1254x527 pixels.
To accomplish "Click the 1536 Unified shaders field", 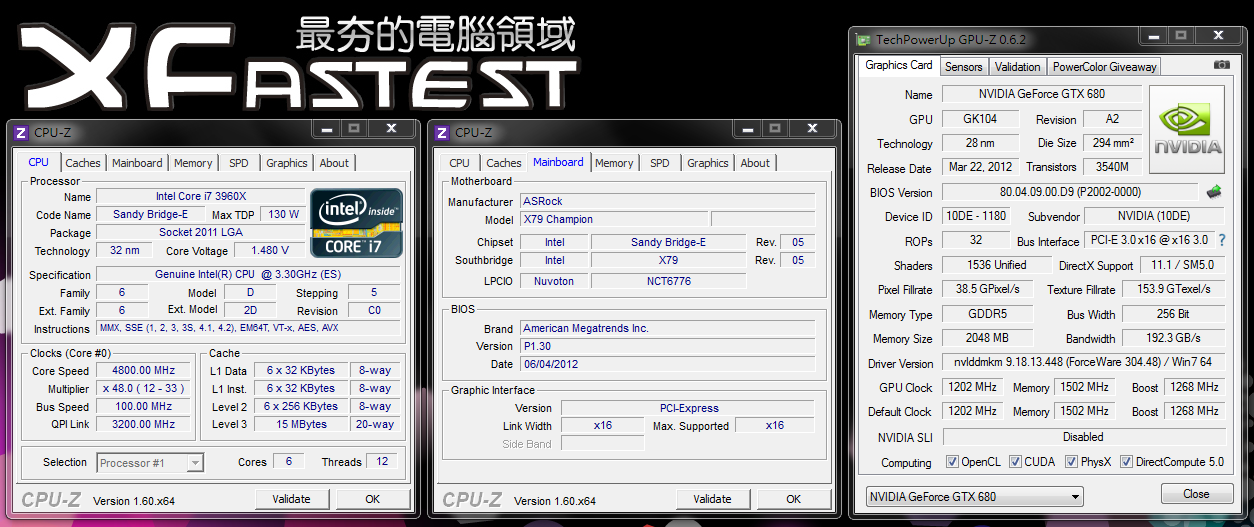I will tap(996, 265).
